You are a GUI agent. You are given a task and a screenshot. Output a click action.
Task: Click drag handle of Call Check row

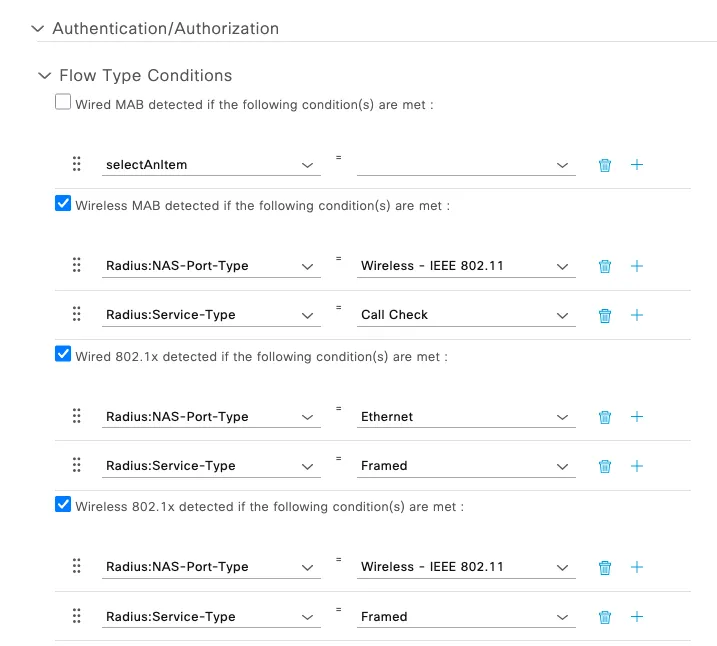pos(76,314)
